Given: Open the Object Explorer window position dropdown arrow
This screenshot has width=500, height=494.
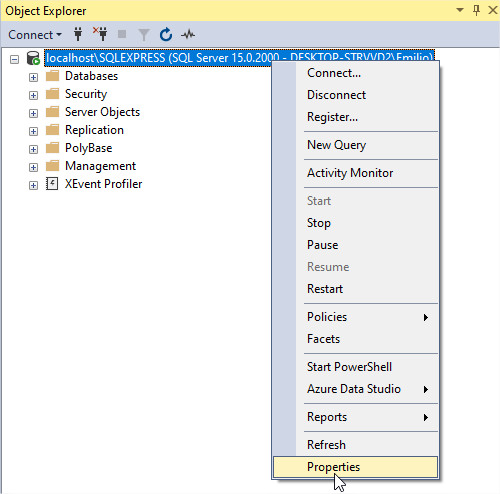Looking at the screenshot, I should tap(460, 10).
